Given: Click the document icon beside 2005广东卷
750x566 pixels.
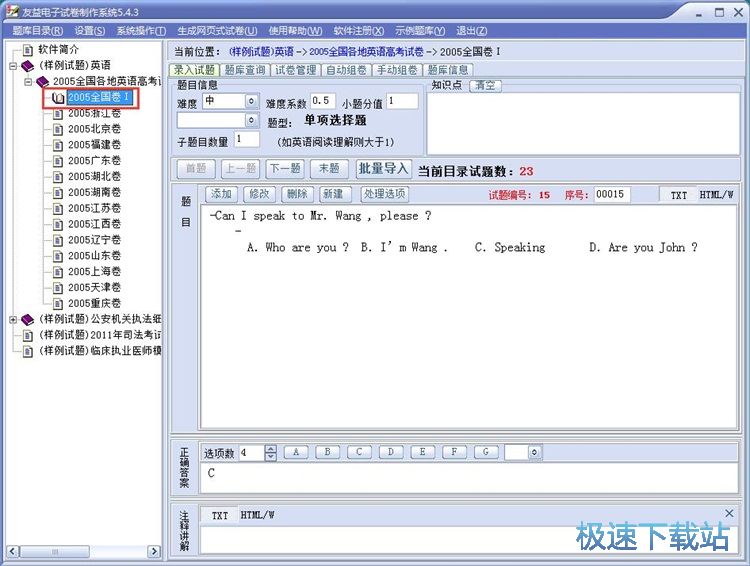Looking at the screenshot, I should pyautogui.click(x=58, y=161).
